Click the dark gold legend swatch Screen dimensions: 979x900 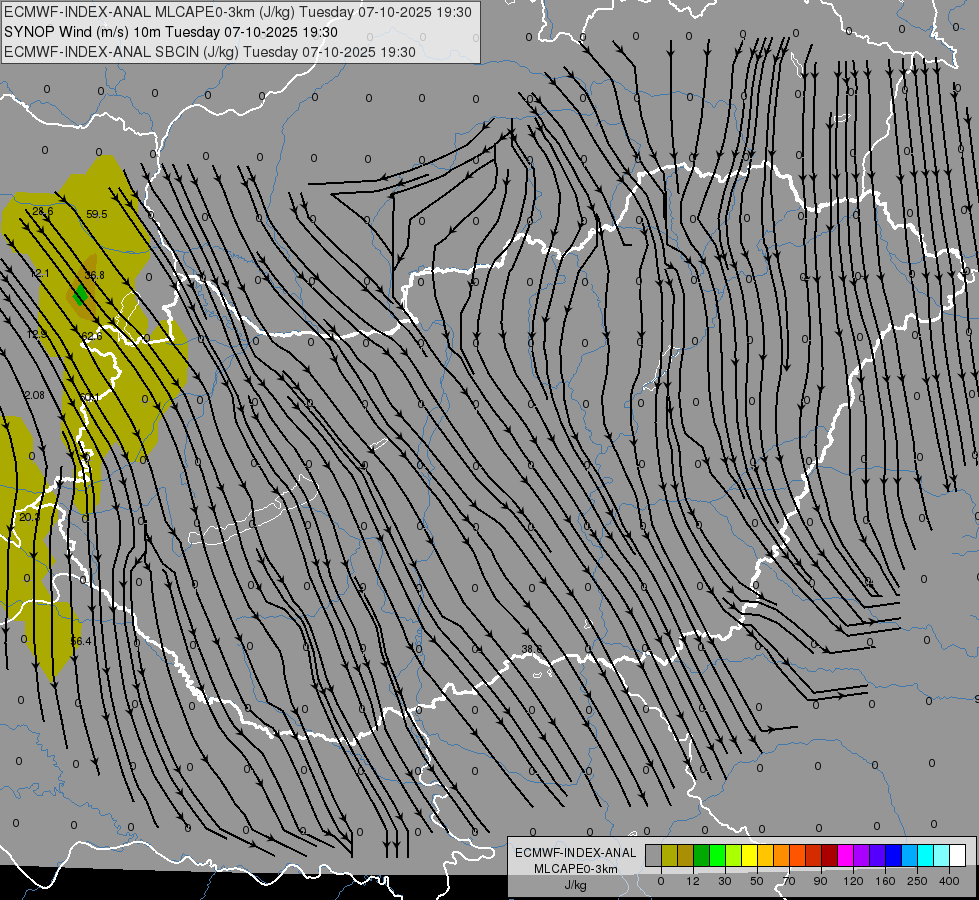point(686,855)
